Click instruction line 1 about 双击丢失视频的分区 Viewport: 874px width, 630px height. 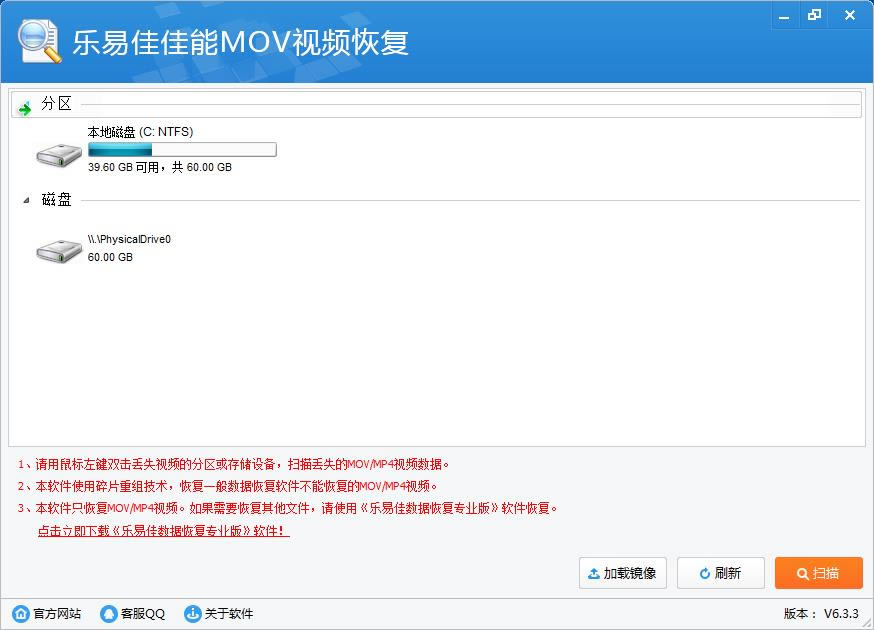point(234,464)
